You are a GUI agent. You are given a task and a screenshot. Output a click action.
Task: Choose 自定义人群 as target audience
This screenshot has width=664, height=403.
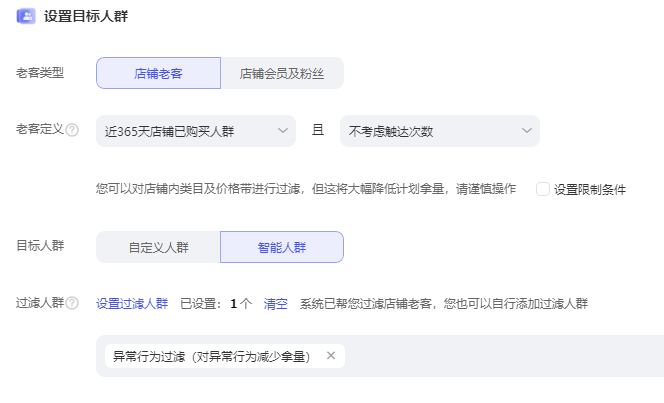(158, 247)
